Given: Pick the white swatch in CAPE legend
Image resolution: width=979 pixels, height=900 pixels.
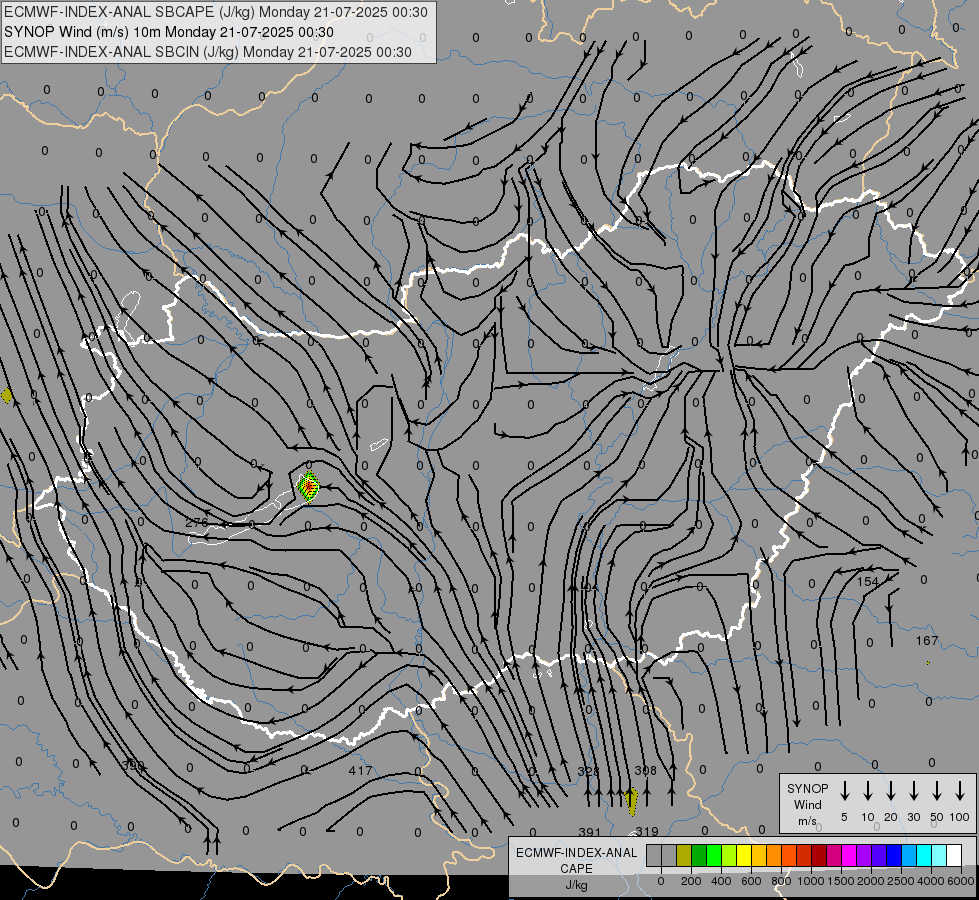Looking at the screenshot, I should point(953,855).
